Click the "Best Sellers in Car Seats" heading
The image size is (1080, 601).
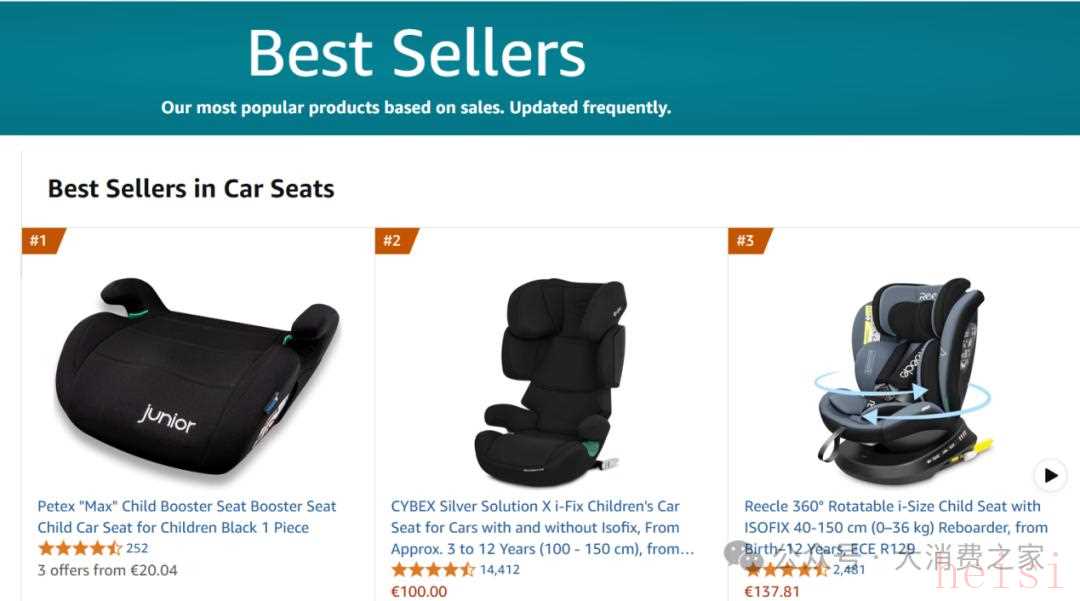coord(191,188)
